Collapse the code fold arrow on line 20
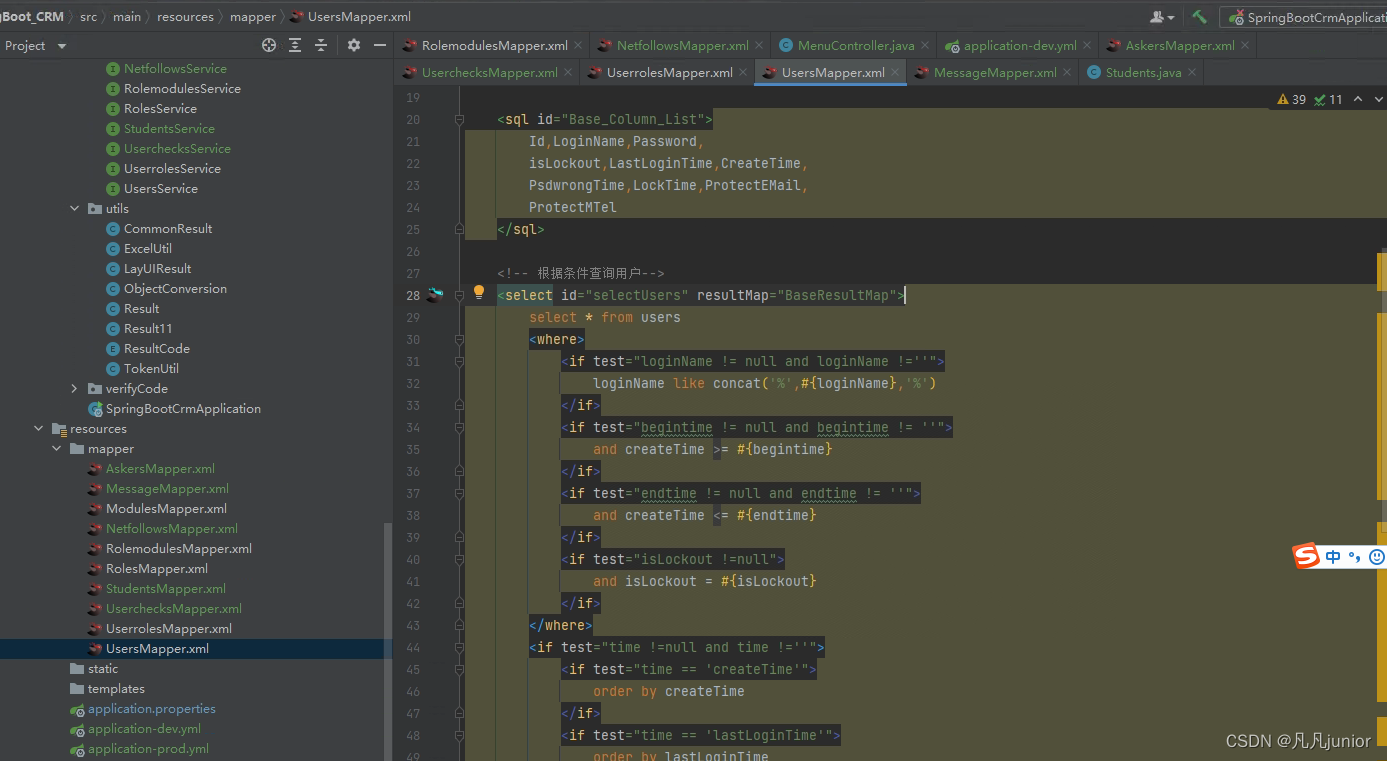Image resolution: width=1387 pixels, height=761 pixels. (x=457, y=119)
